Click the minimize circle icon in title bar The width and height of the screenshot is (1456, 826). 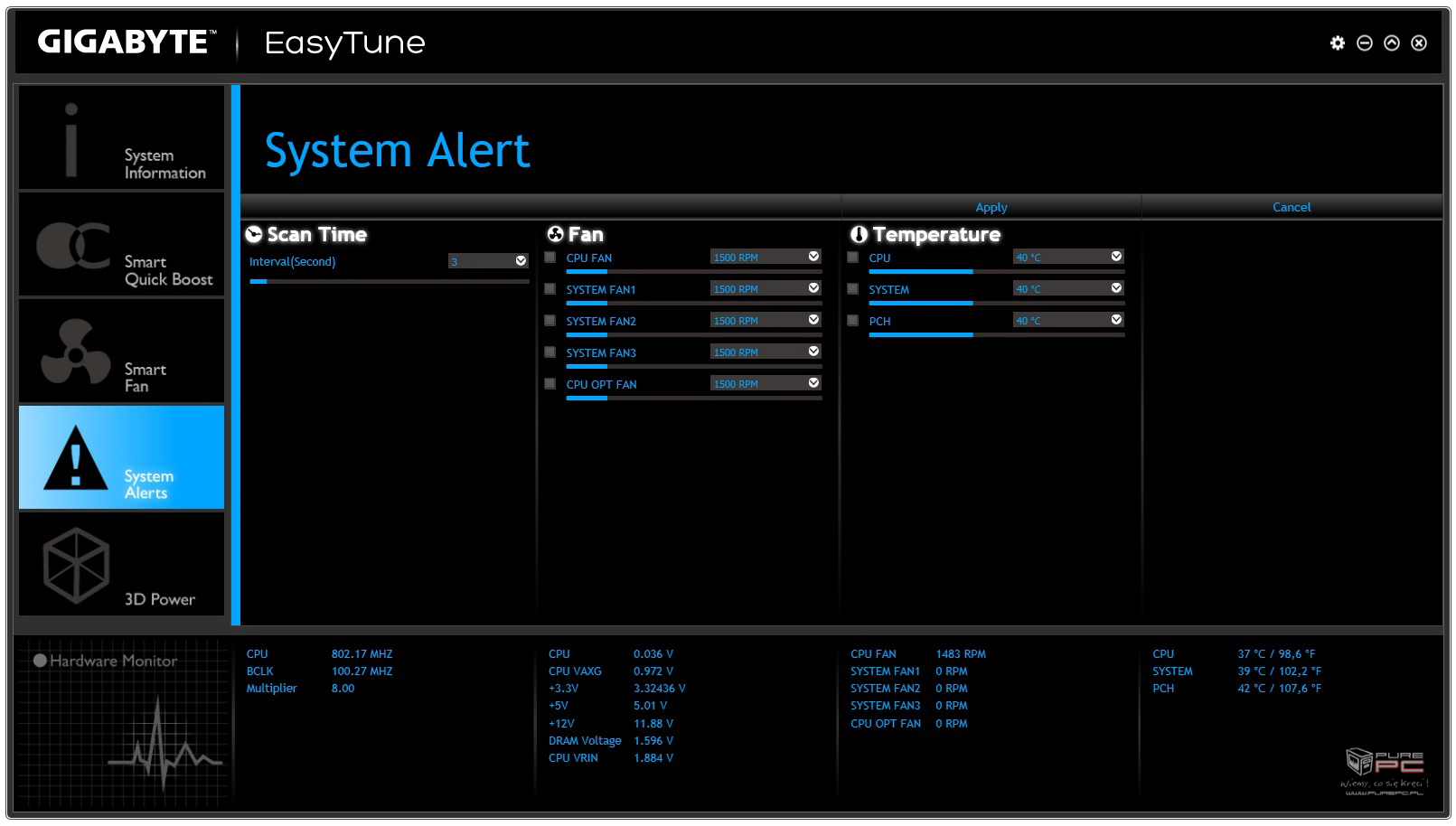point(1365,42)
